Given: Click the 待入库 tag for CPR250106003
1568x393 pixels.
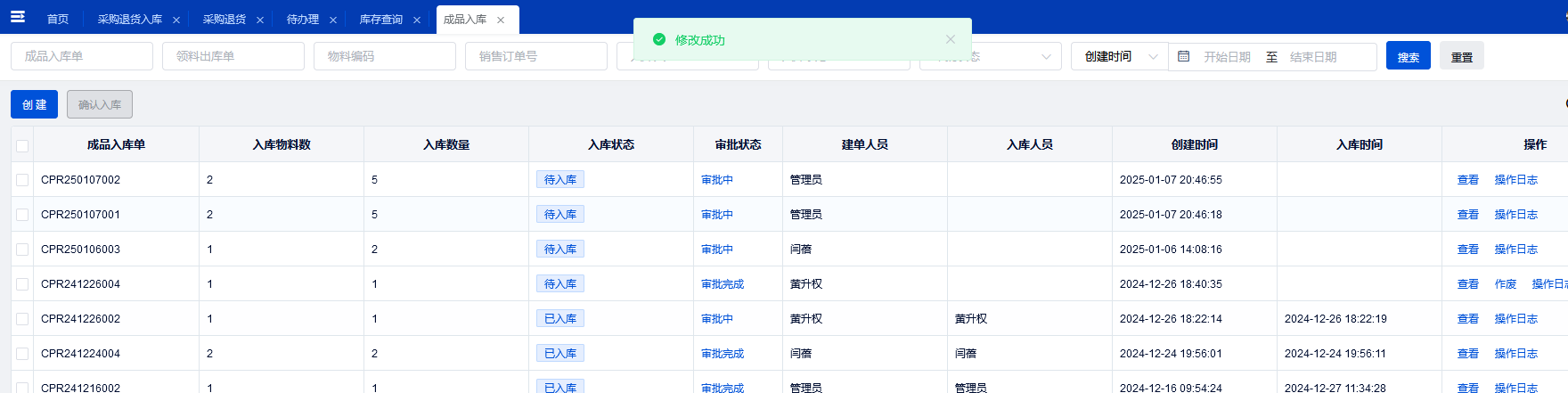Looking at the screenshot, I should [560, 250].
